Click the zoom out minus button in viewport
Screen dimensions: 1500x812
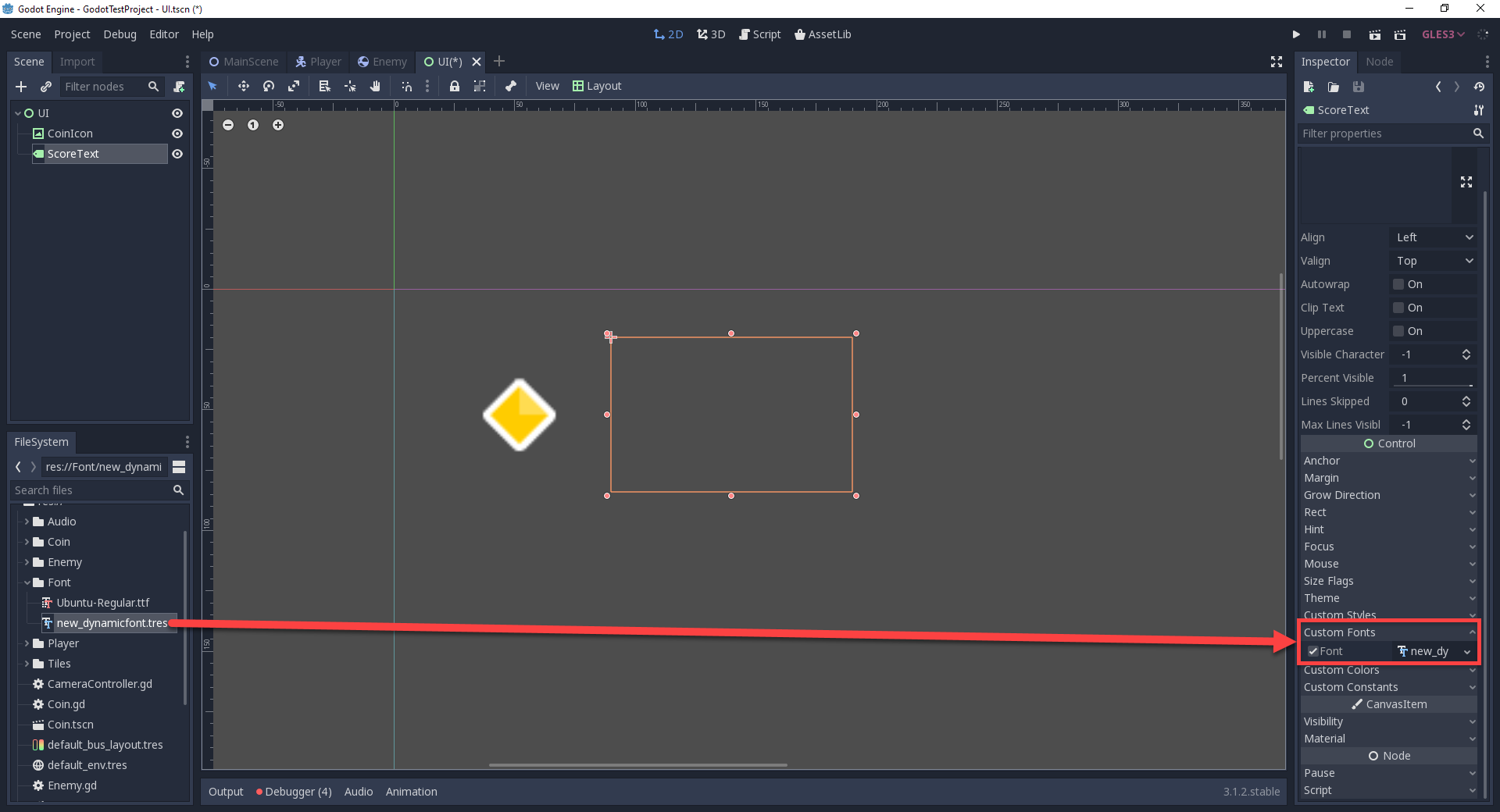228,125
